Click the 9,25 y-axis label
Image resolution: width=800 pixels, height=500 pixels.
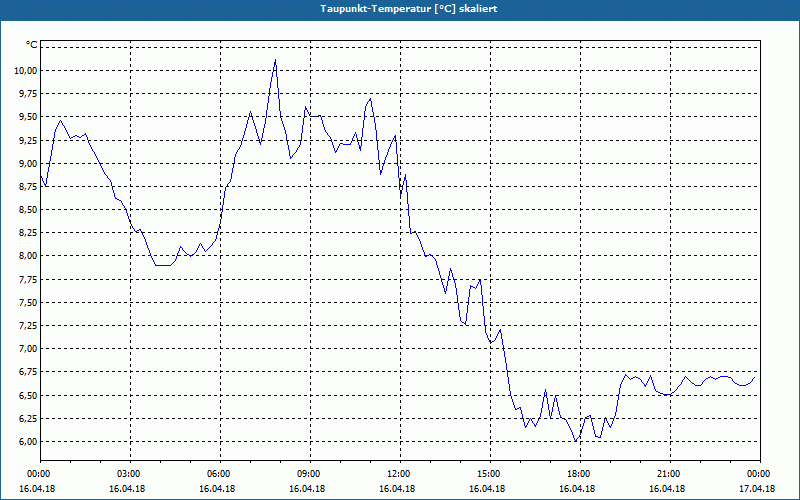pos(29,140)
